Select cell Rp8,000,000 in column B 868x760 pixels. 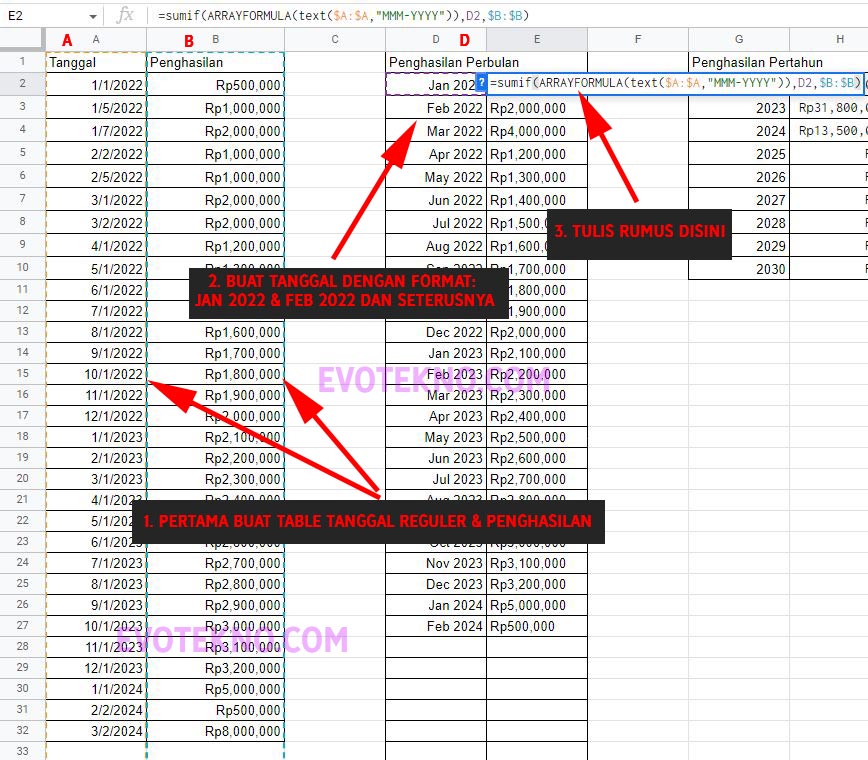point(215,731)
